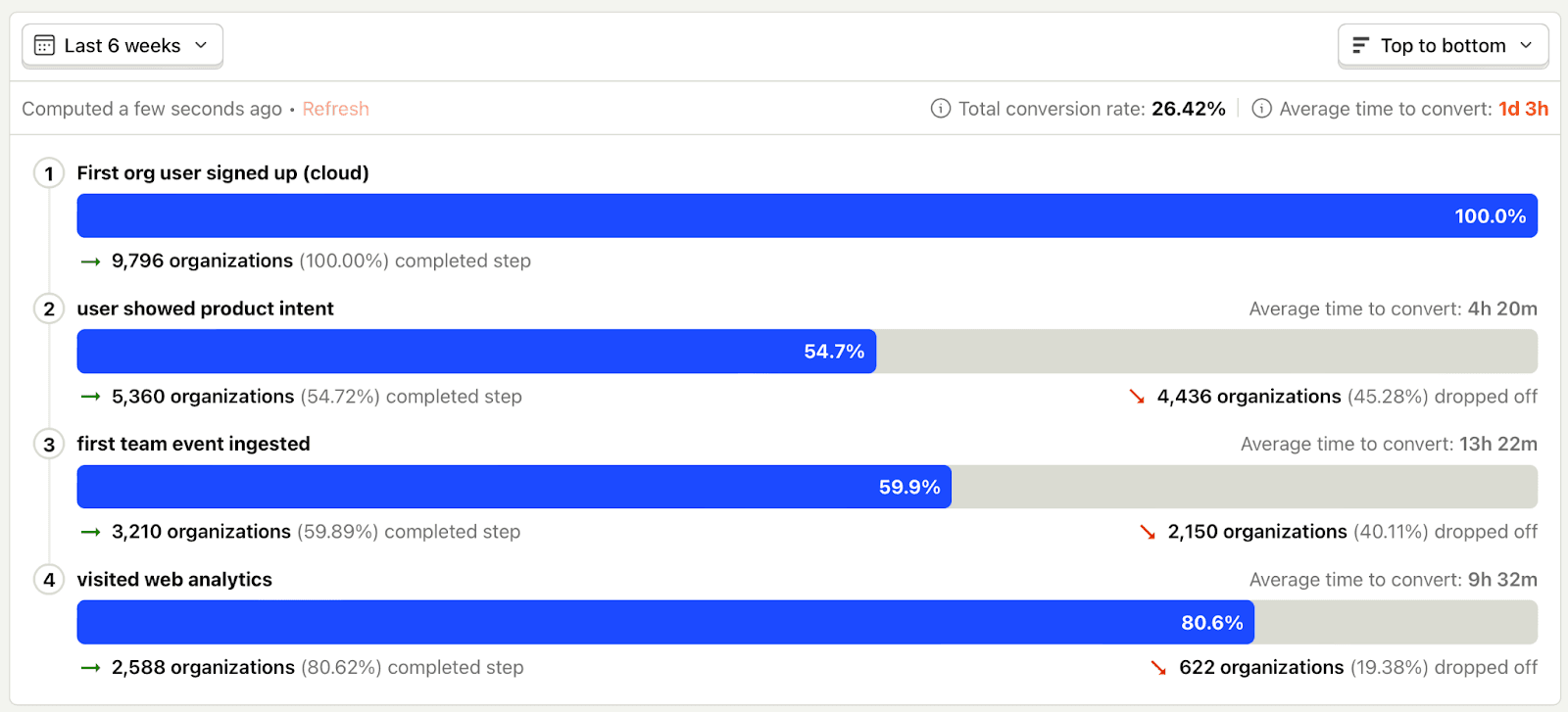1568x712 pixels.
Task: Click the 100.0% funnel bar
Action: [x=808, y=215]
